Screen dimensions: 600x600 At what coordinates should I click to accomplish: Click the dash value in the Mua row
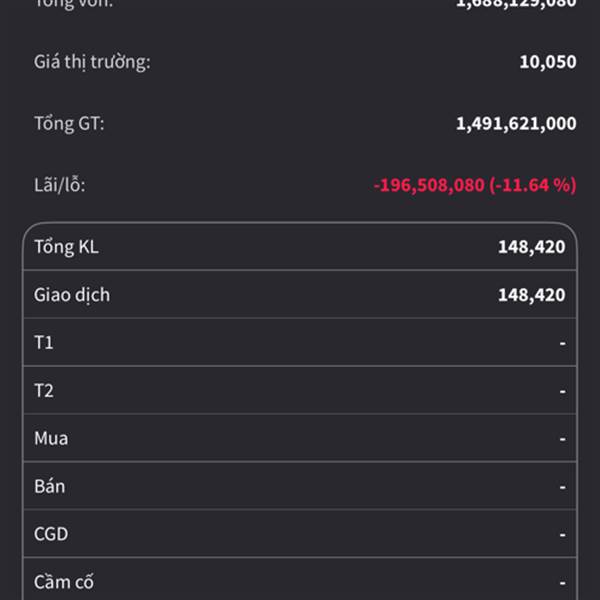(562, 438)
